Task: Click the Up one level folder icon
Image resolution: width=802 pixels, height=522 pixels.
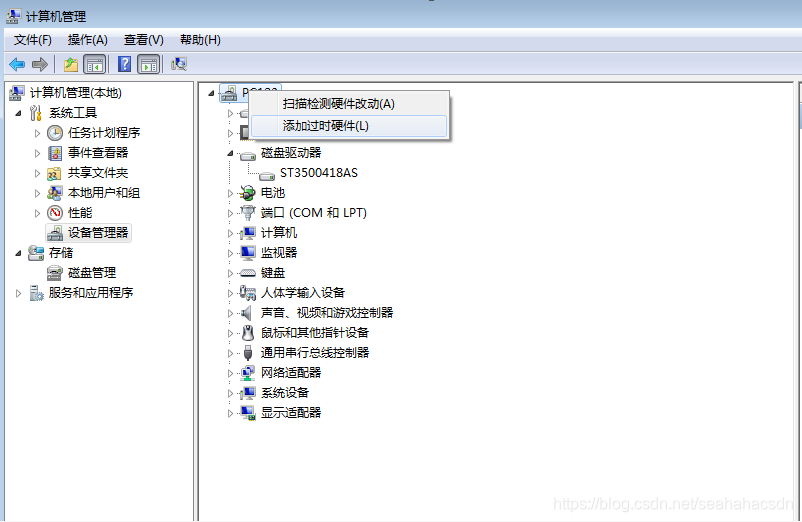Action: coord(71,64)
